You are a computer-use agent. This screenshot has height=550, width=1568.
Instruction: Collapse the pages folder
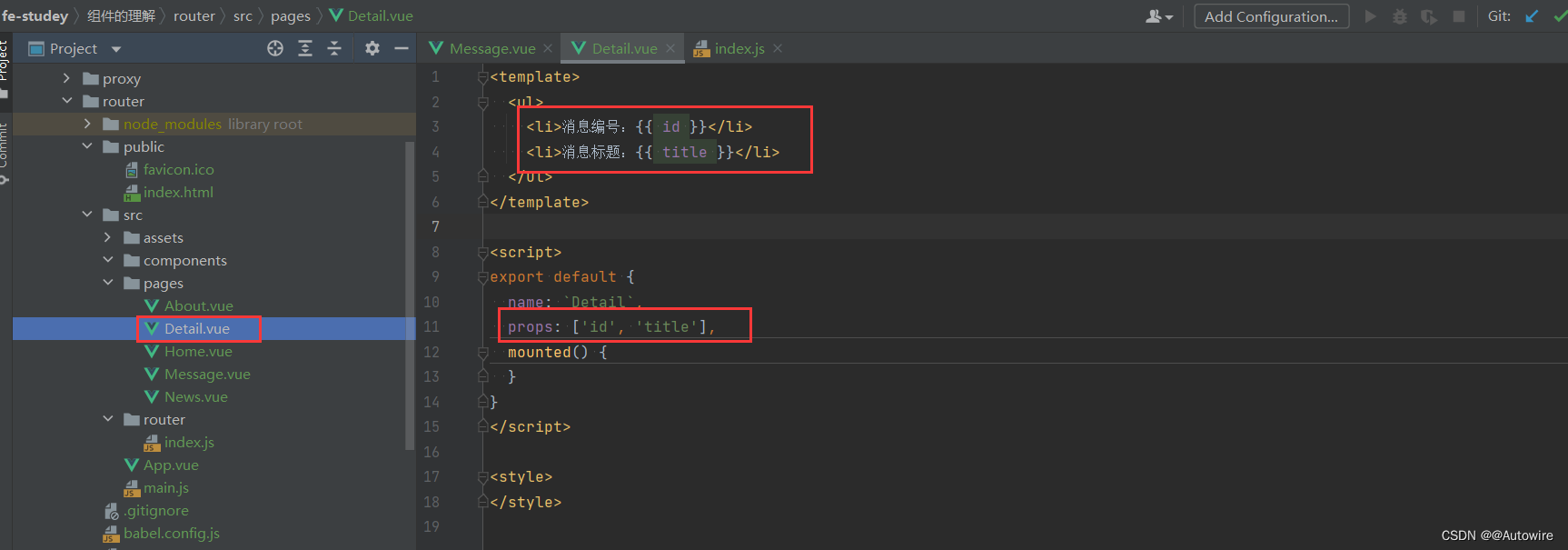(x=107, y=283)
